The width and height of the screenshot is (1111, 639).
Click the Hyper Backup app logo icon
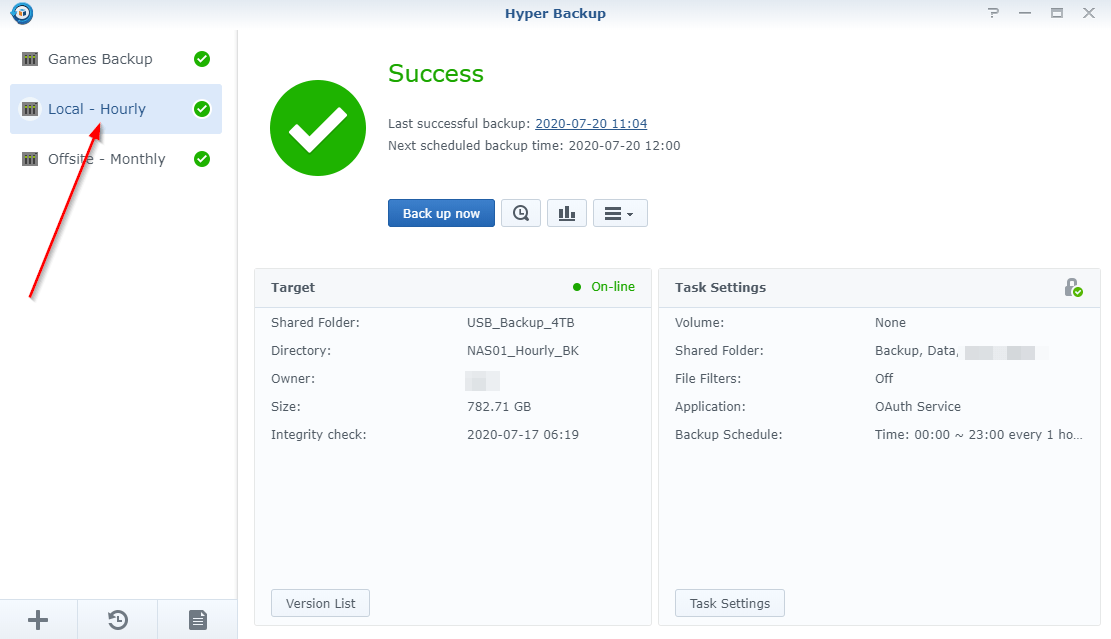pyautogui.click(x=22, y=13)
